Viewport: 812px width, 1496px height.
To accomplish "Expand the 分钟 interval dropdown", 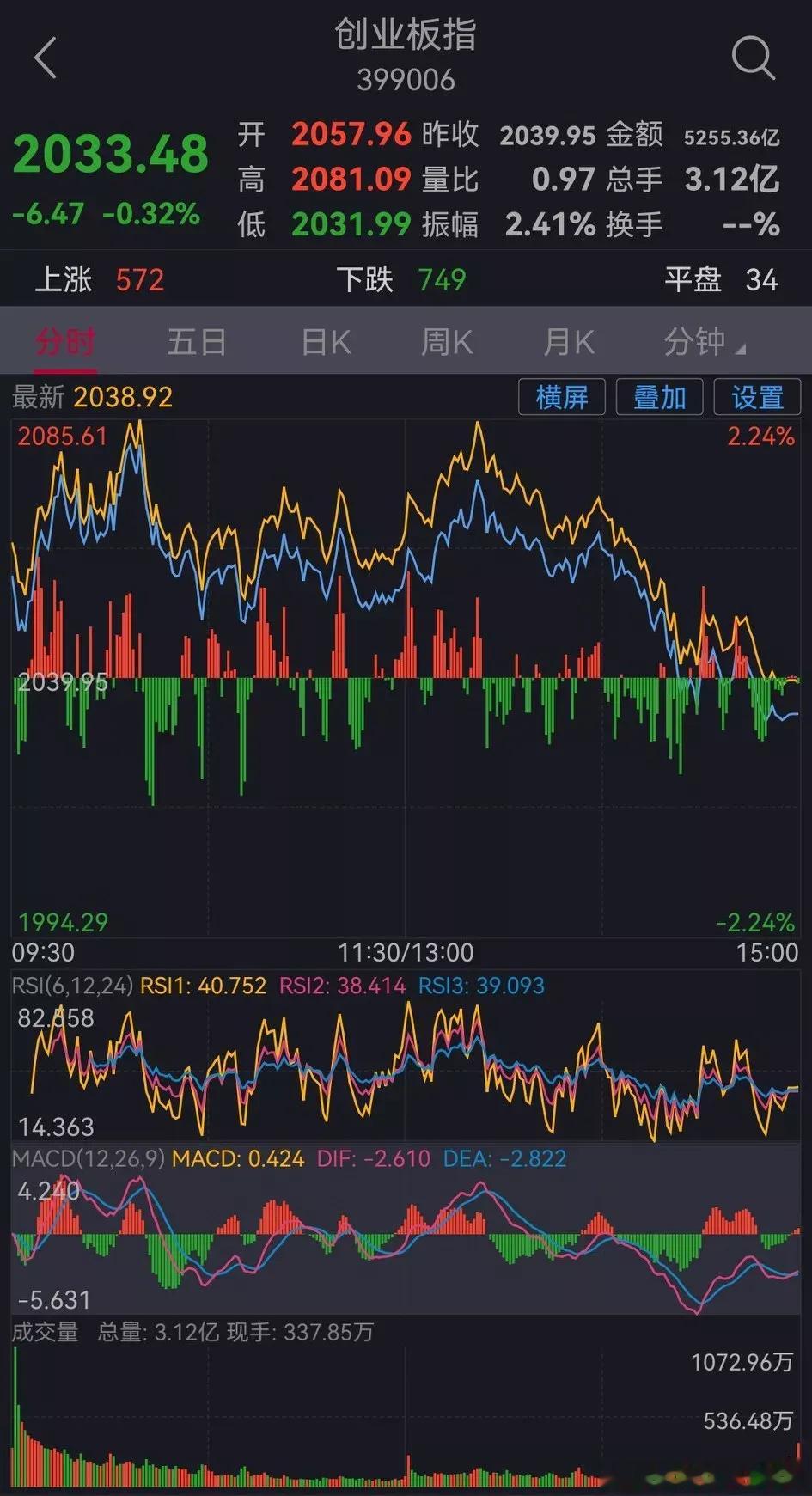I will click(x=705, y=342).
